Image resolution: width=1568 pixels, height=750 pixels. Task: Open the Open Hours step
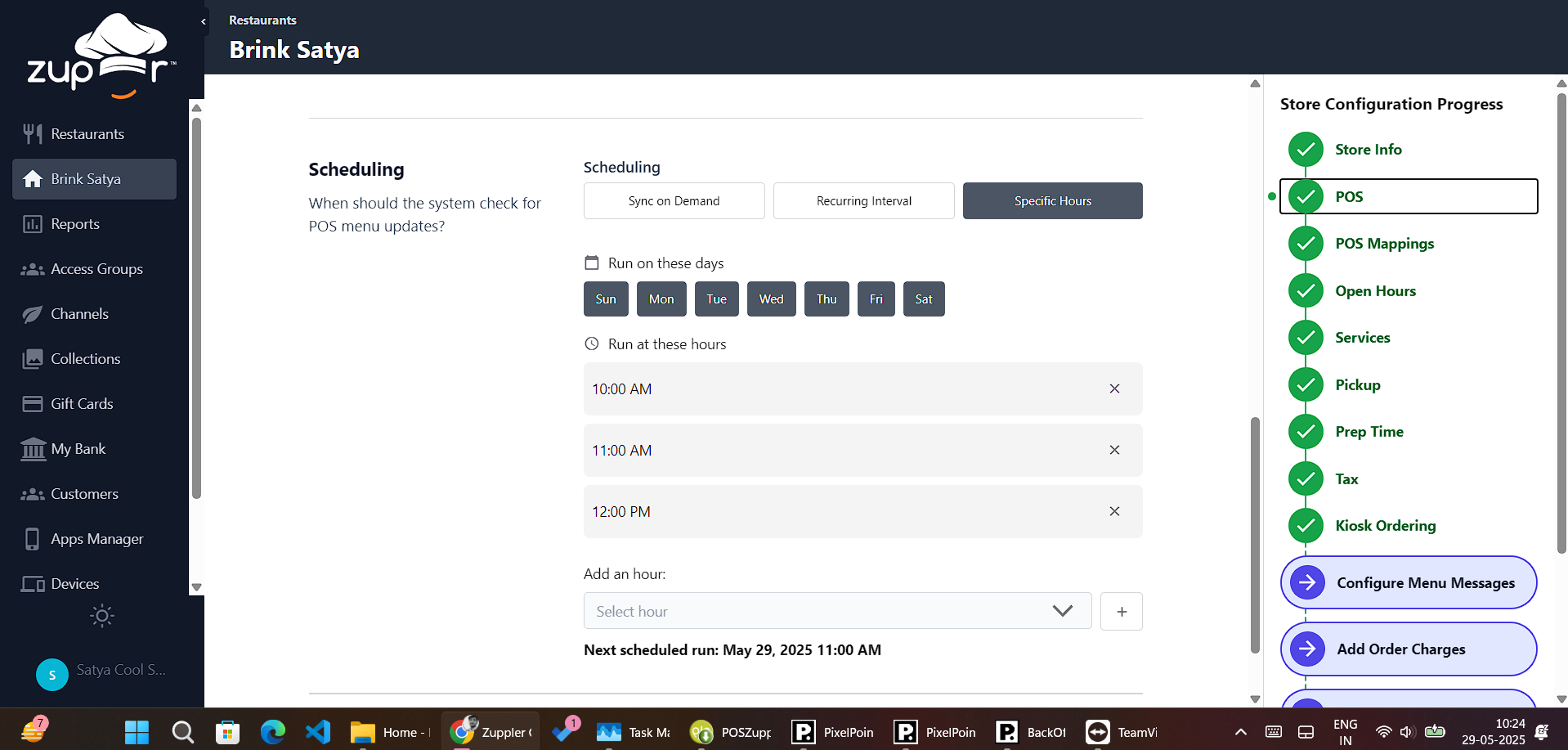(1409, 291)
